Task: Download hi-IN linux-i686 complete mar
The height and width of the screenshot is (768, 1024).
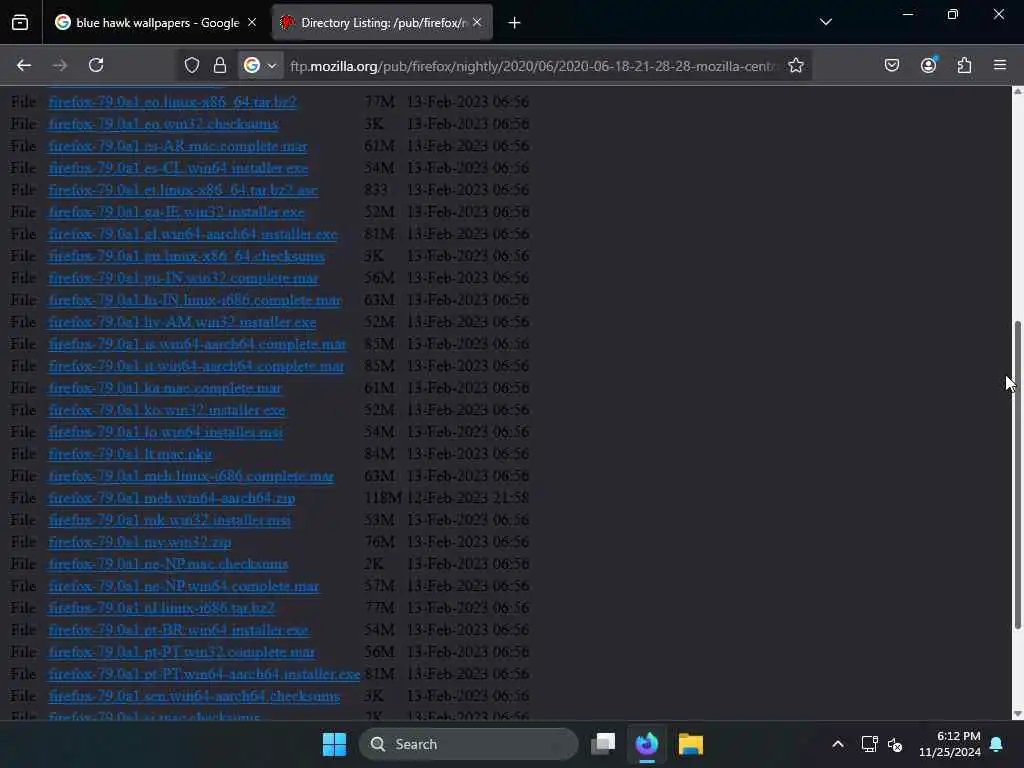Action: coord(195,300)
